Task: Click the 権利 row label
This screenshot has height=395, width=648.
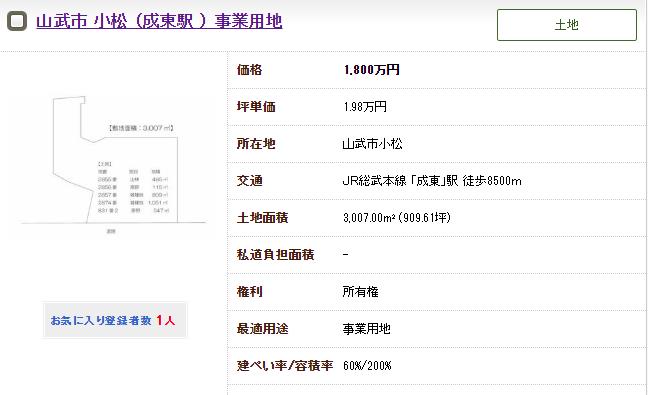Action: 249,292
